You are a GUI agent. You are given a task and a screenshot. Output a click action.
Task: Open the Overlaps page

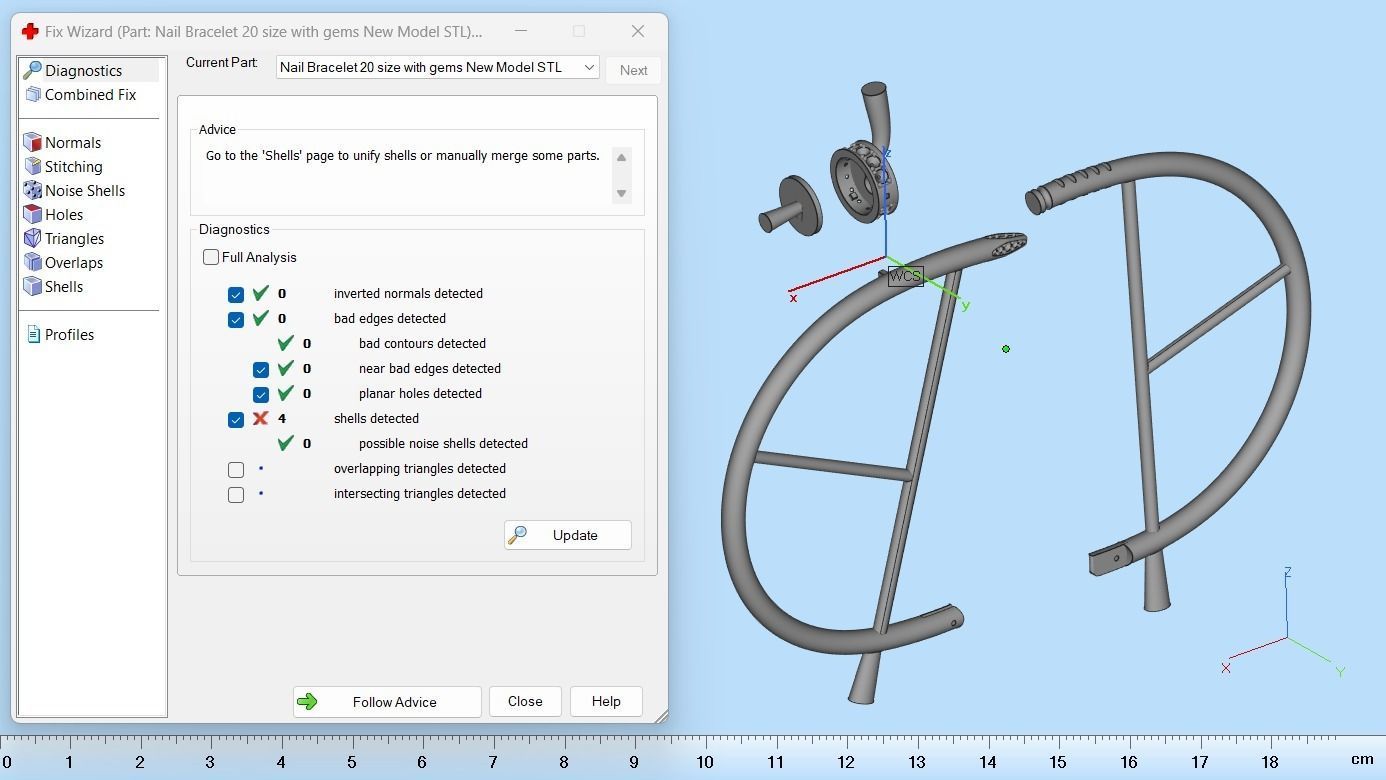[x=73, y=262]
